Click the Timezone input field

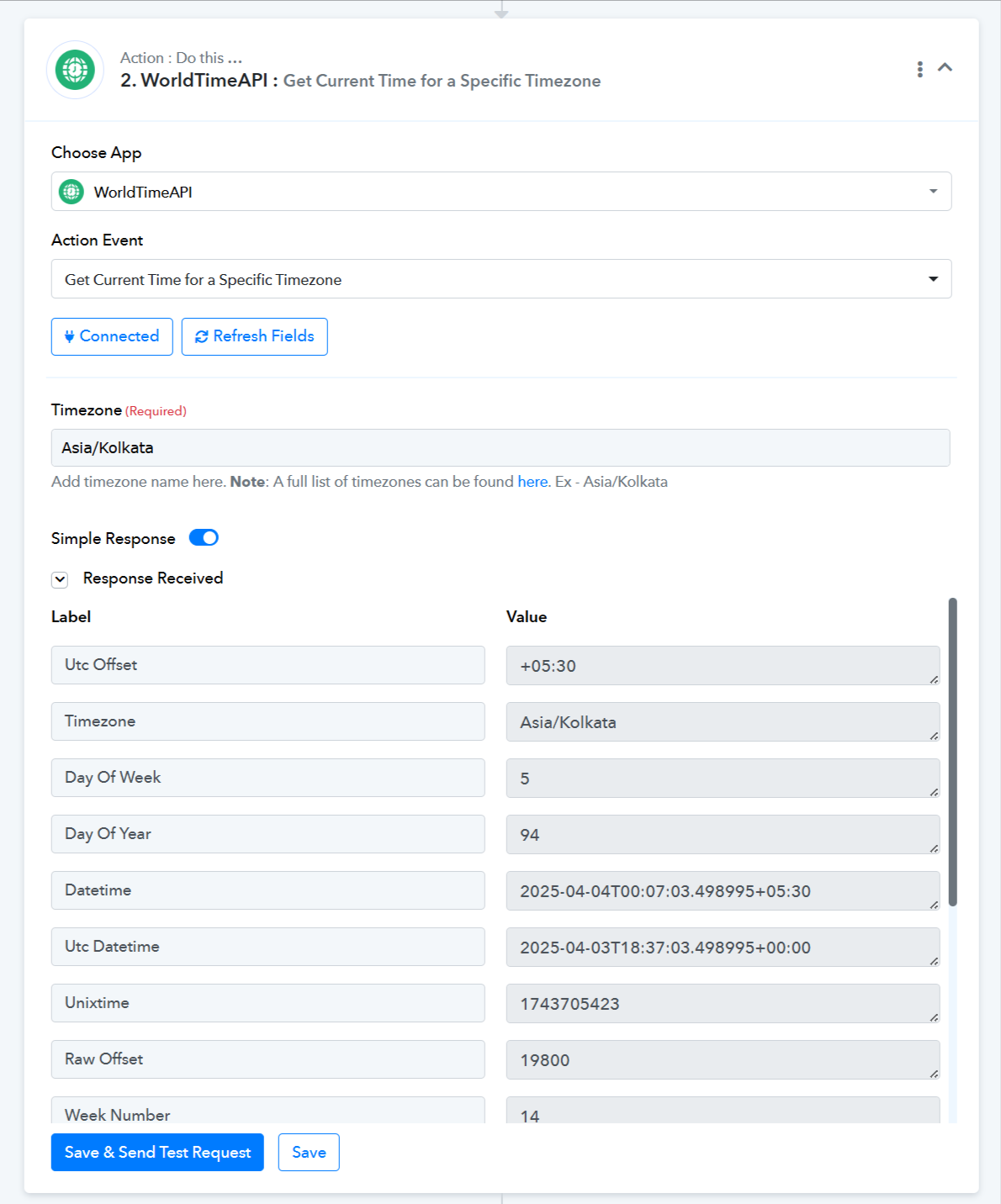point(500,448)
